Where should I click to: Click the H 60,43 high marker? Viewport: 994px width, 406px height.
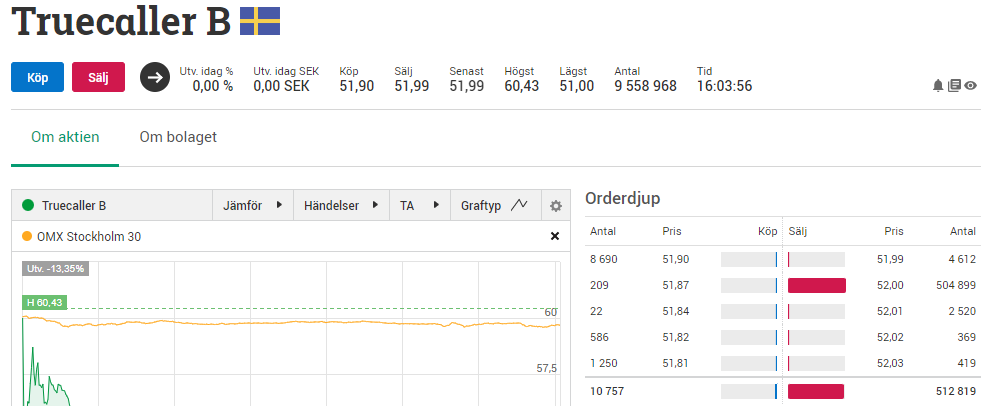[x=45, y=303]
